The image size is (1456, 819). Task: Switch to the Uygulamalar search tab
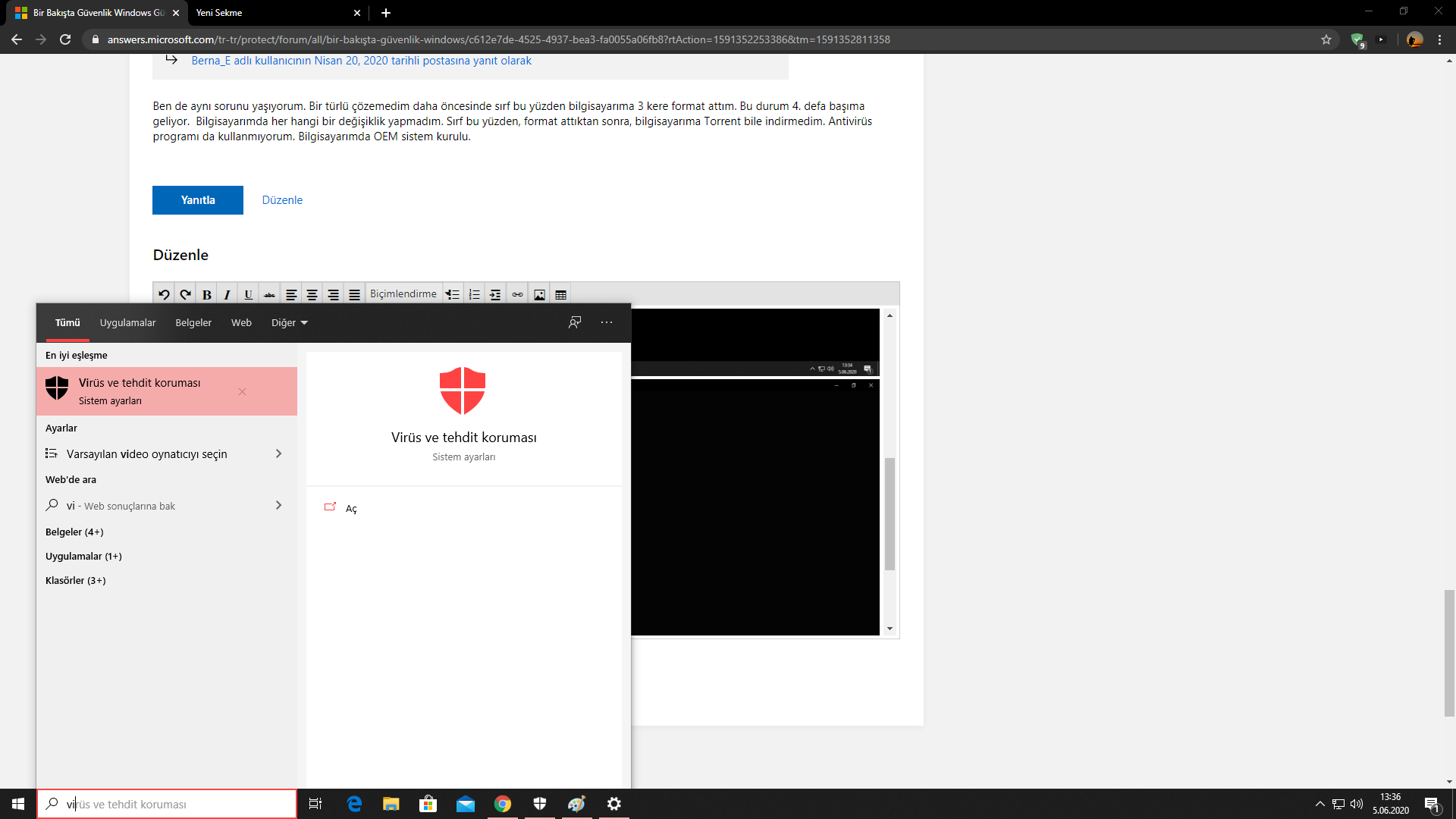[x=127, y=322]
